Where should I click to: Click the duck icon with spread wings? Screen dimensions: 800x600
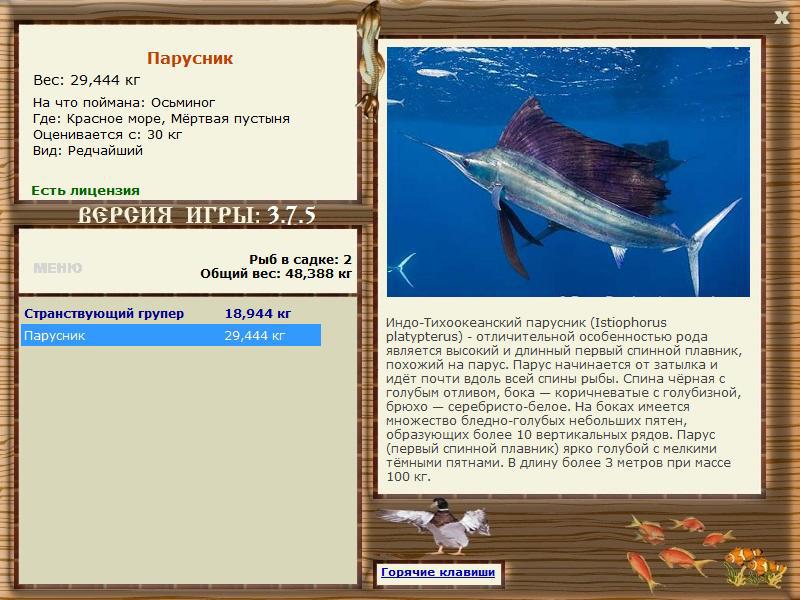click(x=438, y=526)
